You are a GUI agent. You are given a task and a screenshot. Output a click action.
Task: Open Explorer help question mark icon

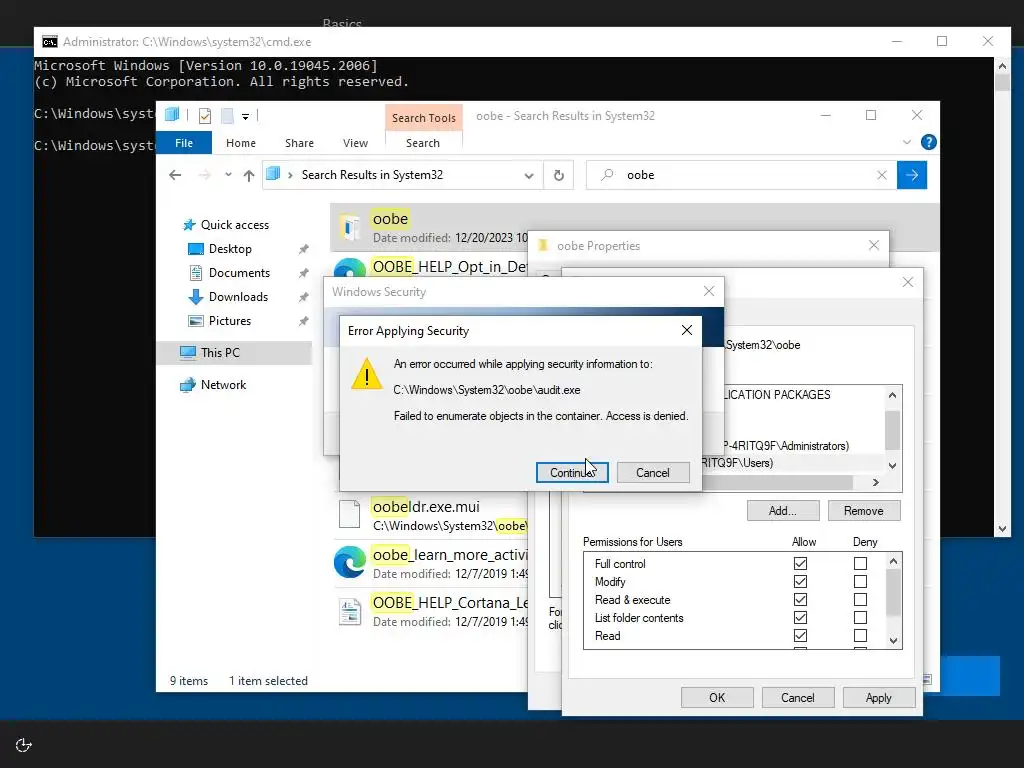click(x=928, y=142)
